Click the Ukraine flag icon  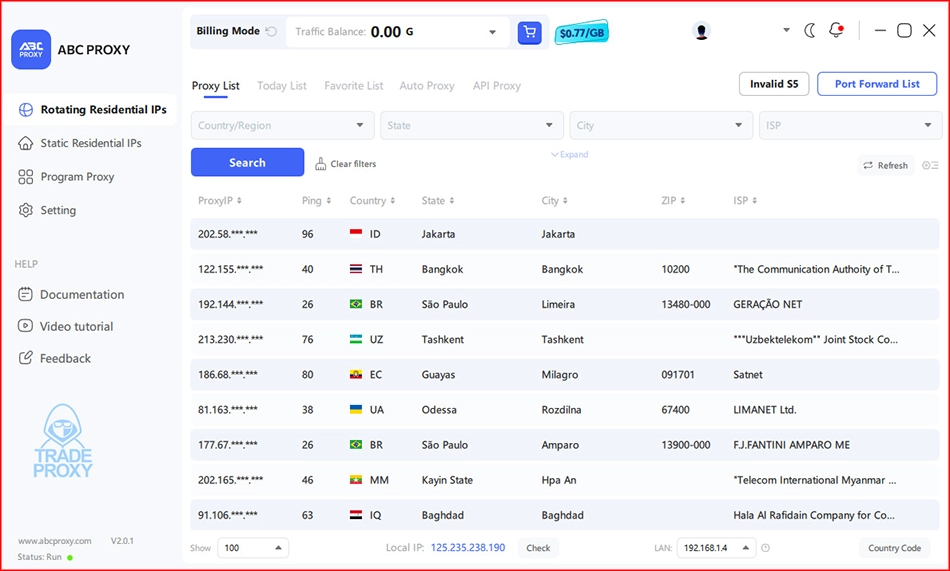(x=356, y=409)
